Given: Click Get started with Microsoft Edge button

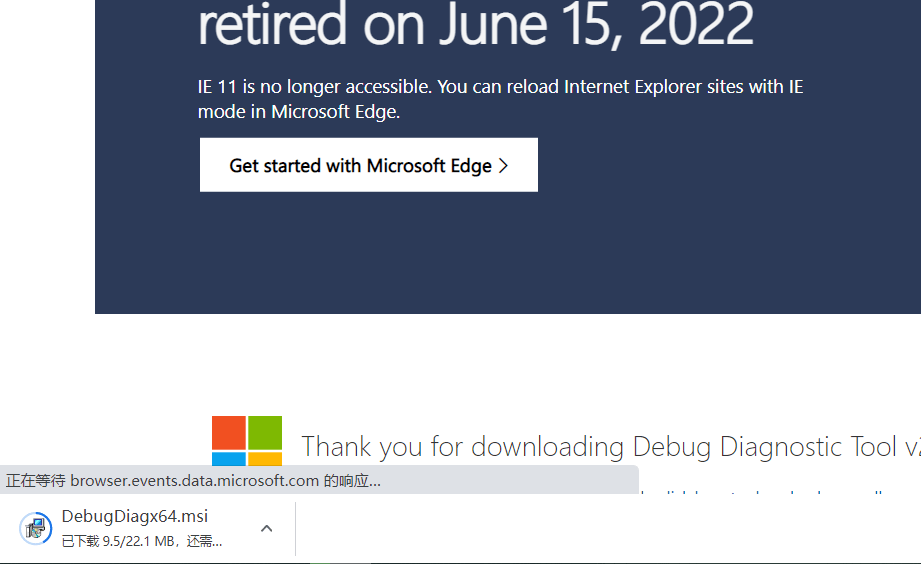Looking at the screenshot, I should point(368,165).
